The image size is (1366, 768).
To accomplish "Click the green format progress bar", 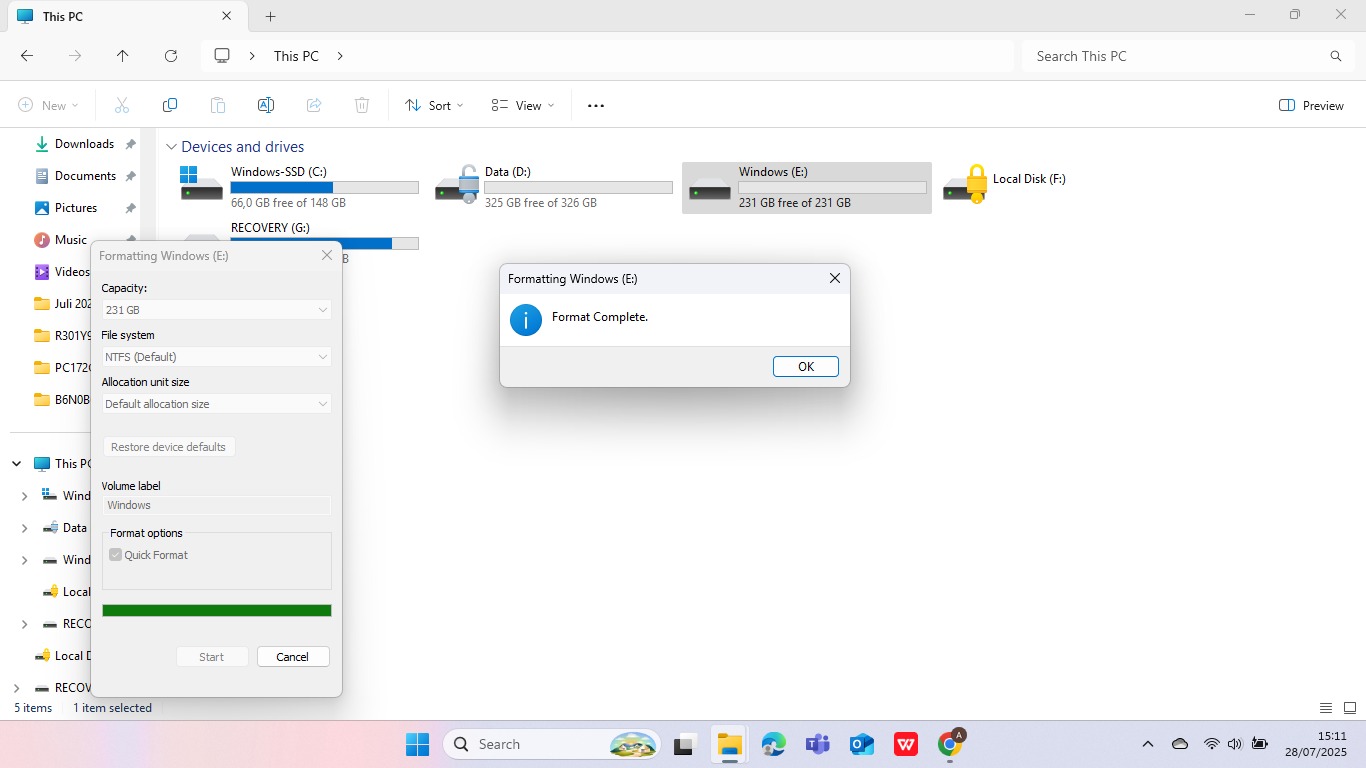I will point(216,610).
